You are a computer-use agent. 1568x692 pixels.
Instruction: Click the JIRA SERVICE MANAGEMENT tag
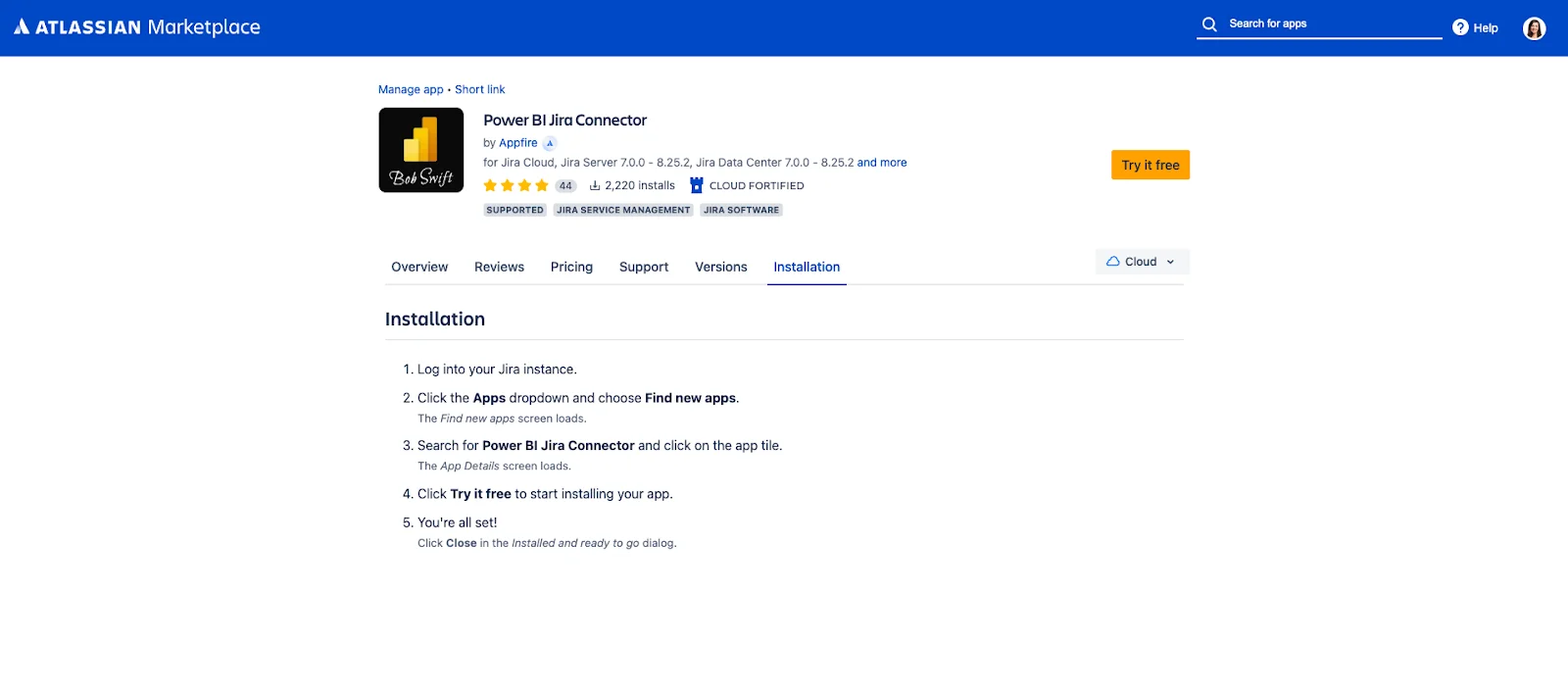tap(623, 210)
